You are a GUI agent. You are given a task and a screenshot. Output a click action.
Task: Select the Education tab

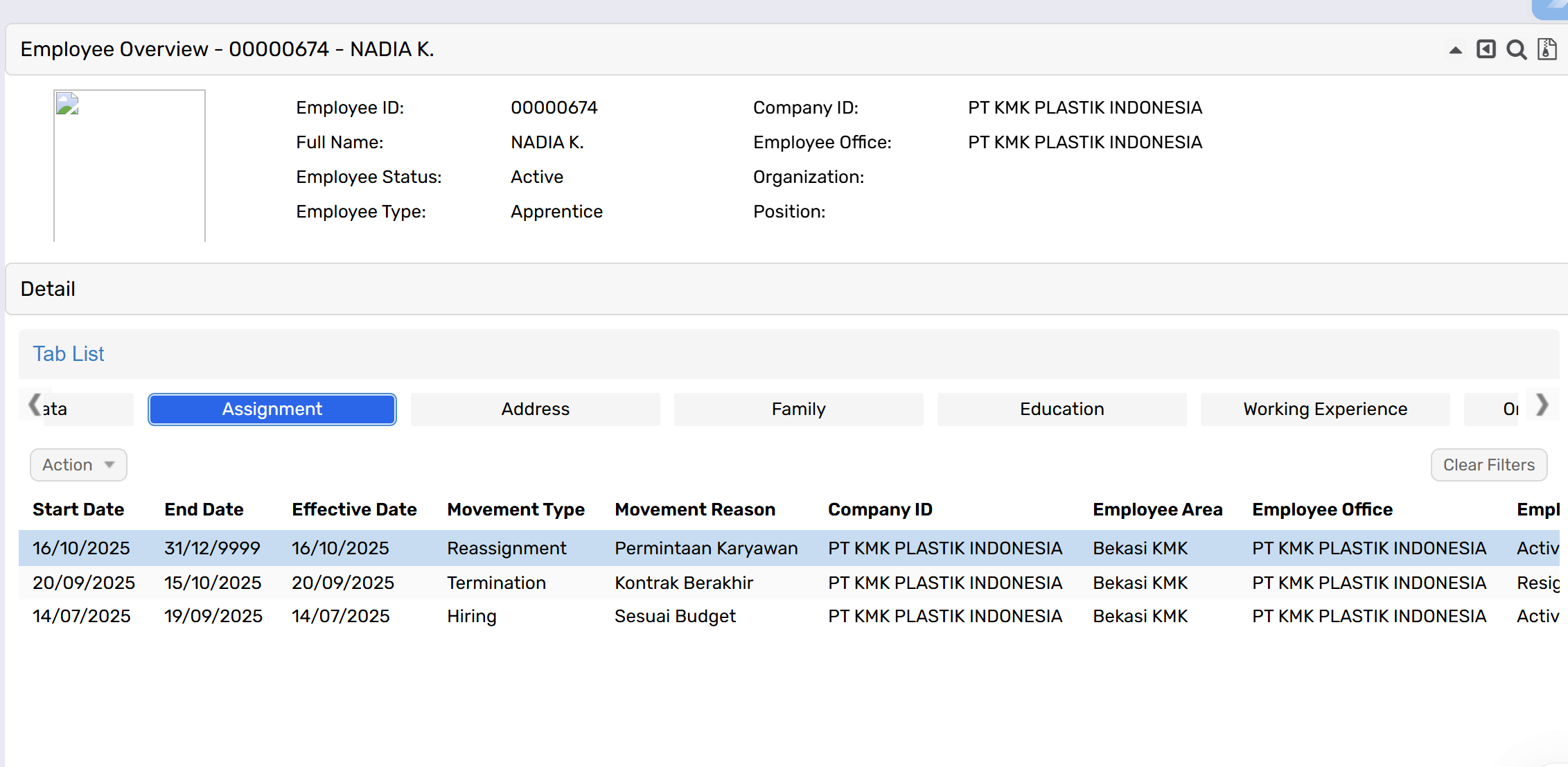coord(1062,409)
